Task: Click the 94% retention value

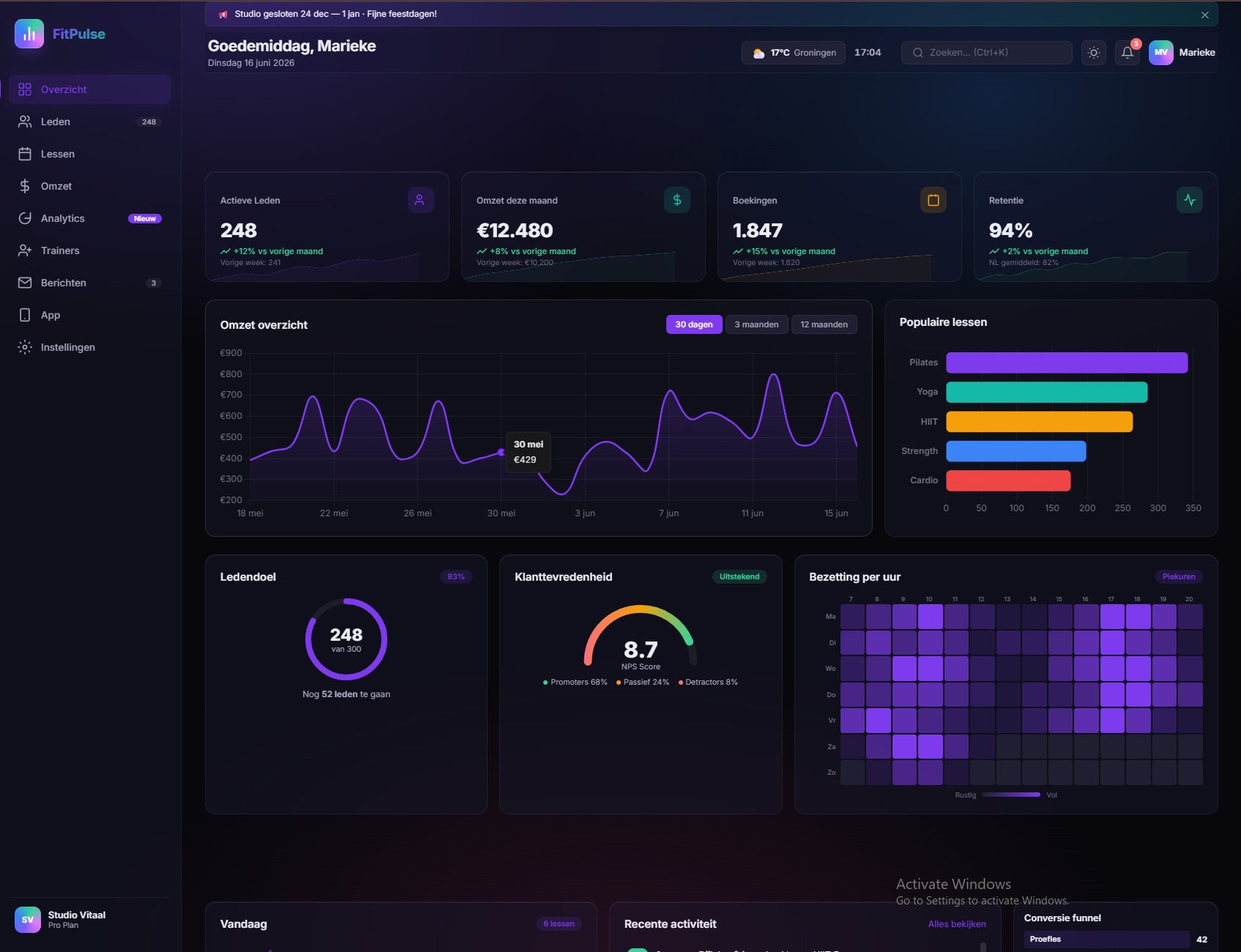Action: [1010, 231]
